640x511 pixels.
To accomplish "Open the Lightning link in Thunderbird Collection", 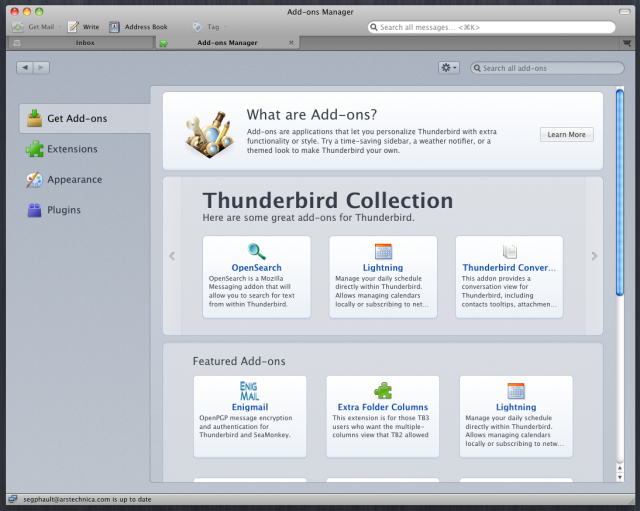I will point(383,268).
